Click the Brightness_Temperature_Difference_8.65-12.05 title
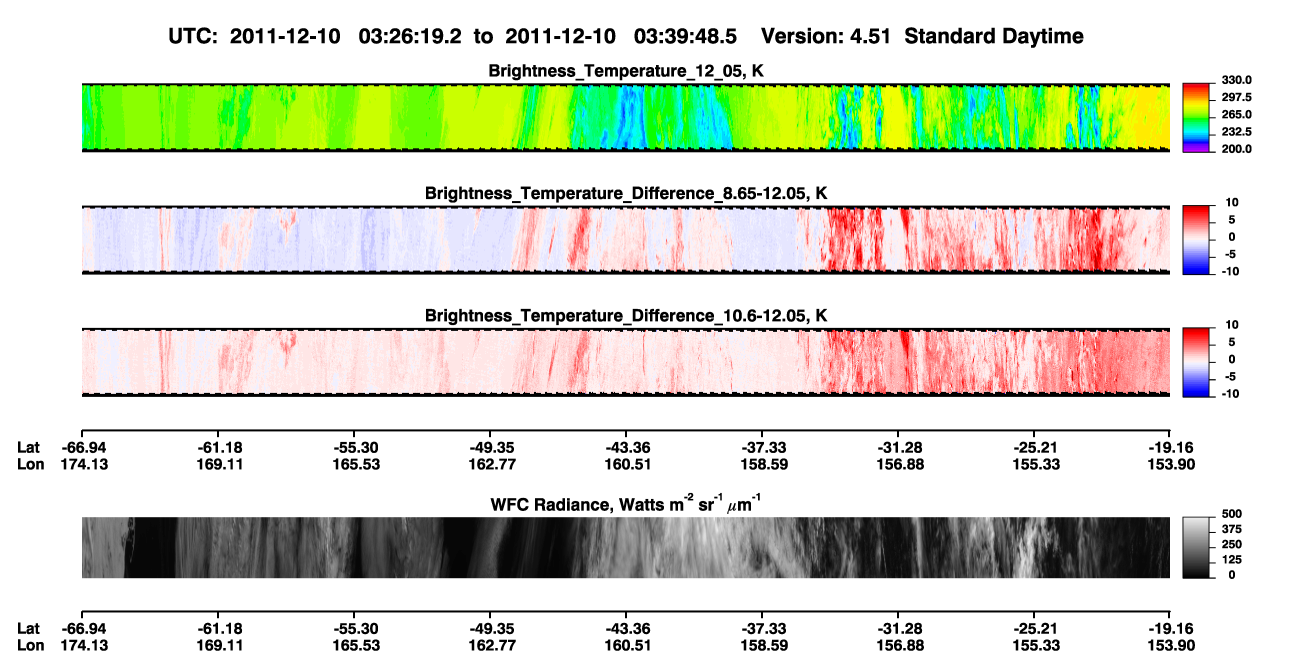Viewport: 1300px width, 667px height. [626, 193]
